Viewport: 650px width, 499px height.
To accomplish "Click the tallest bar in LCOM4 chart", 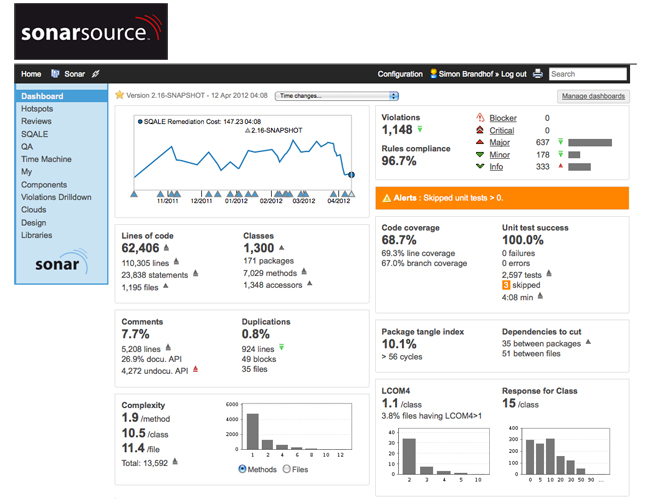I will click(409, 456).
